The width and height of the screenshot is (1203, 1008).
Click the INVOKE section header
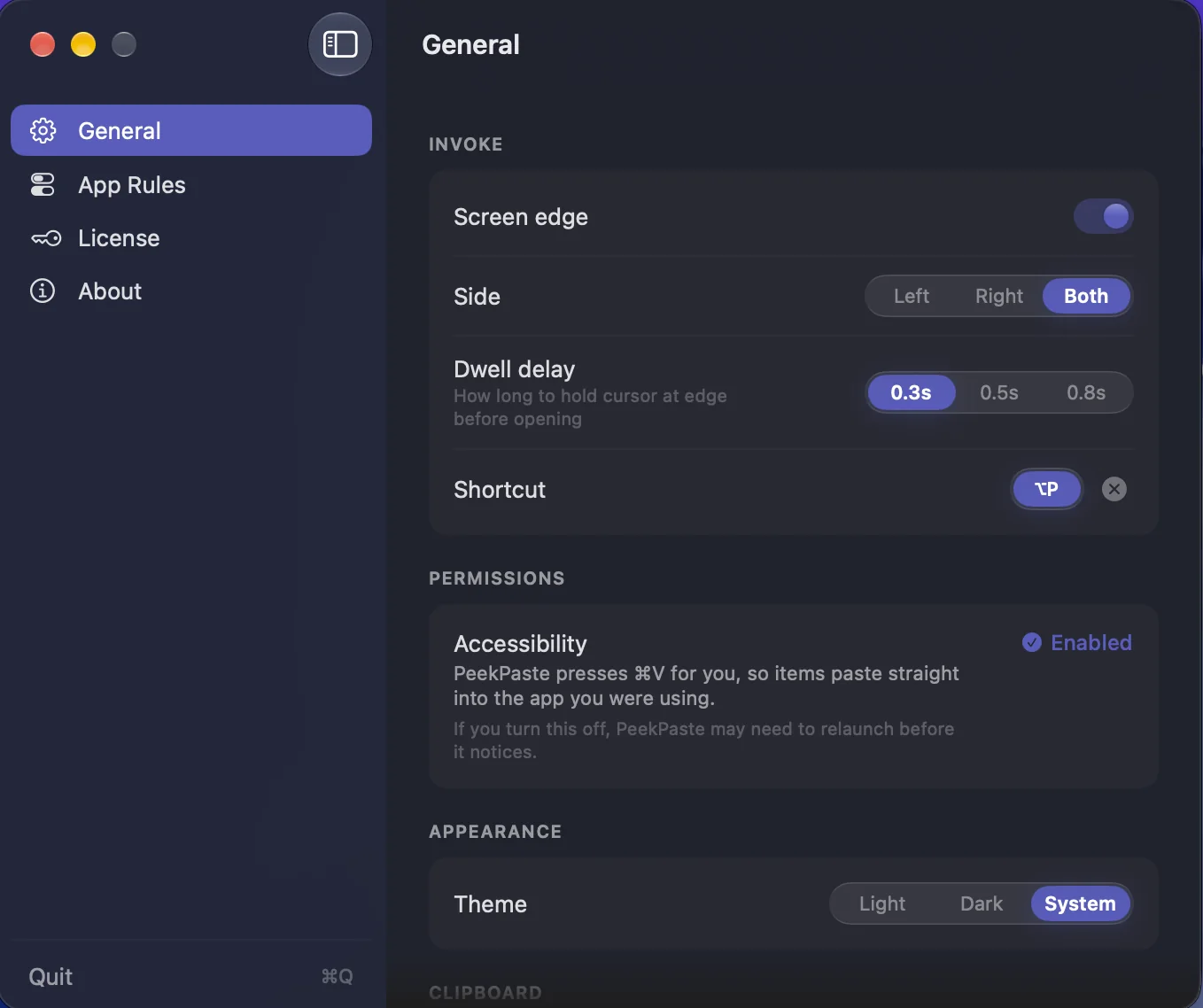465,144
